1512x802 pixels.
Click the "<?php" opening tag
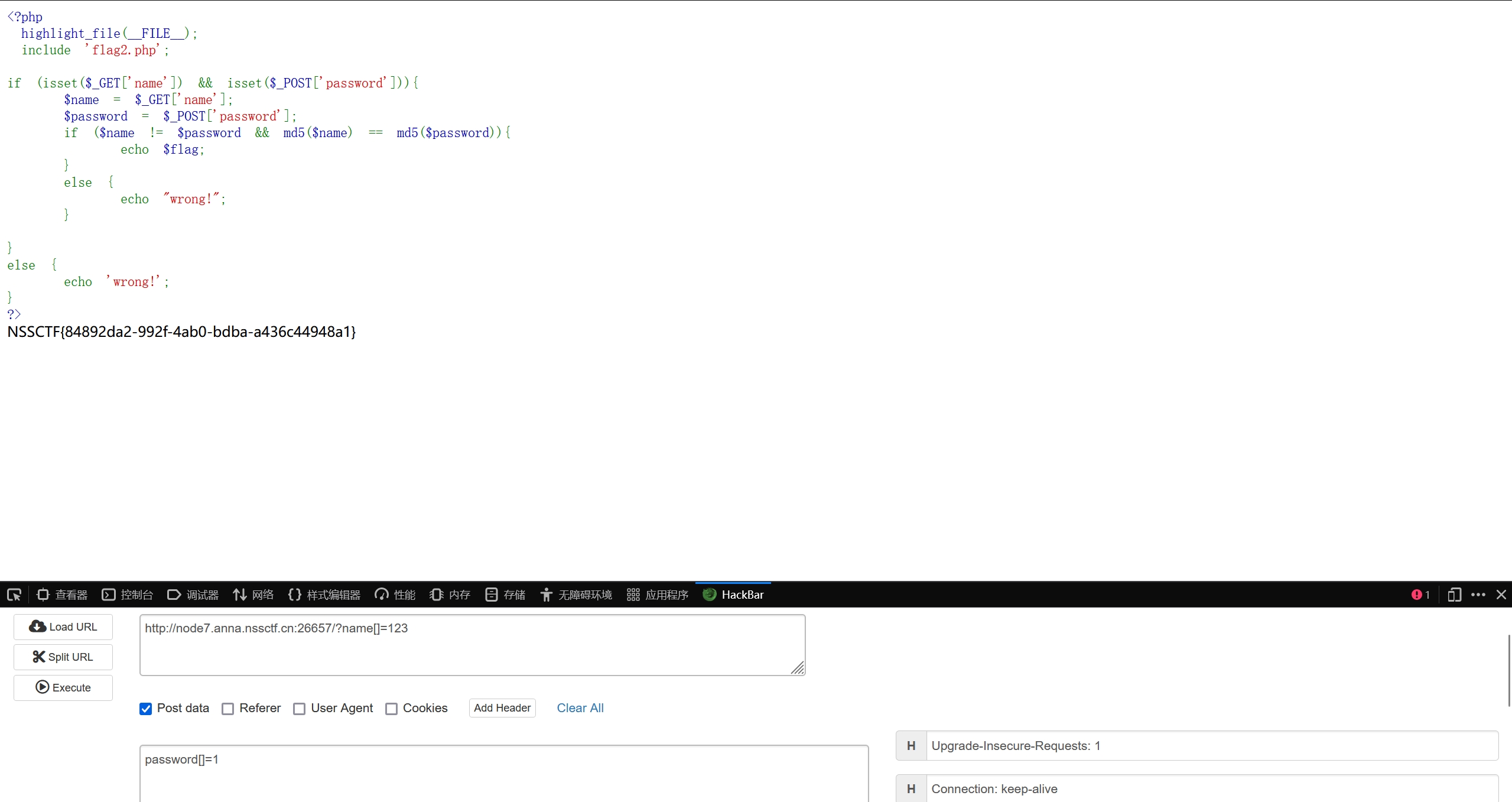[25, 17]
